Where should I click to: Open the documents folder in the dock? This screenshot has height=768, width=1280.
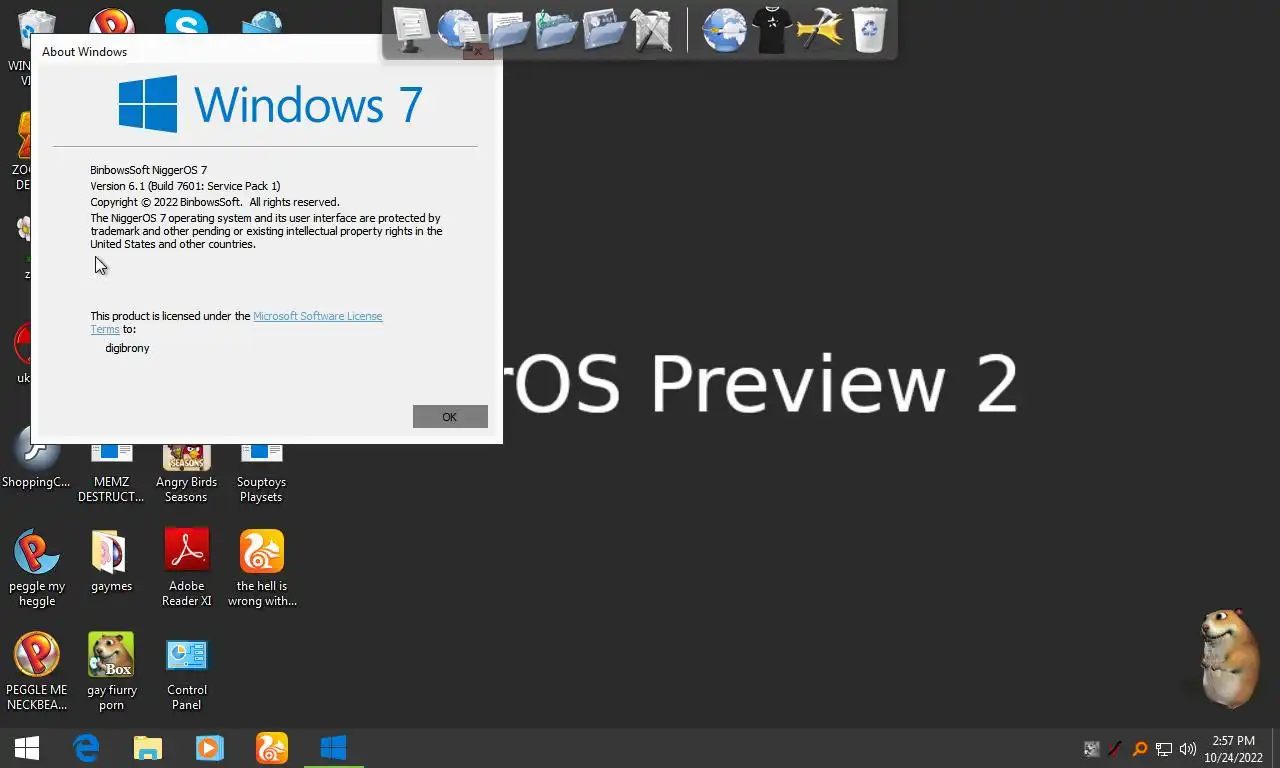(507, 29)
